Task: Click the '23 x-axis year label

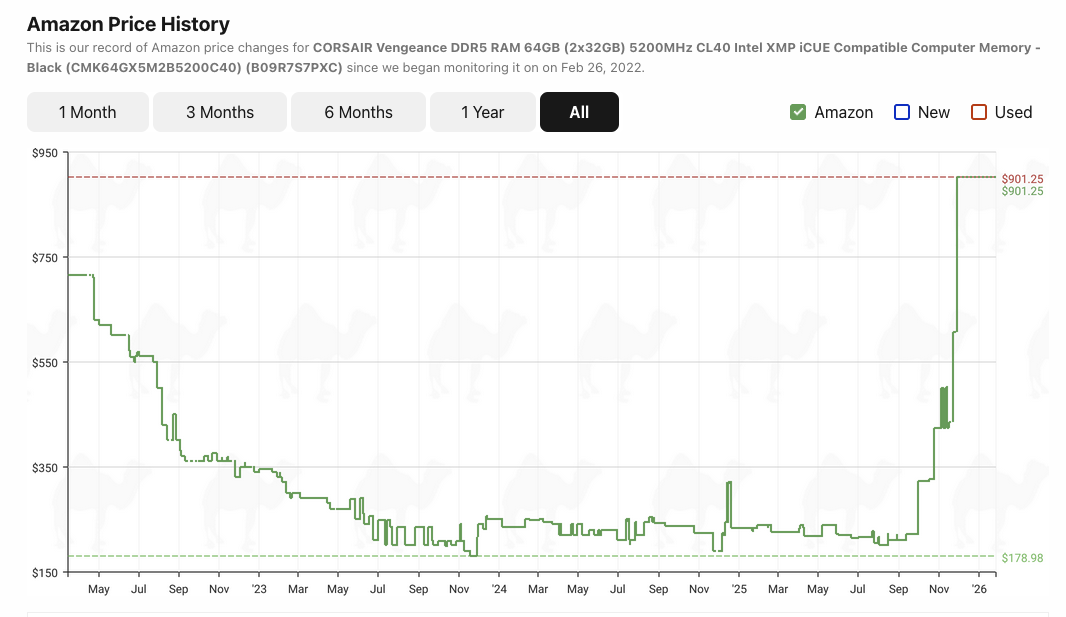Action: 259,589
